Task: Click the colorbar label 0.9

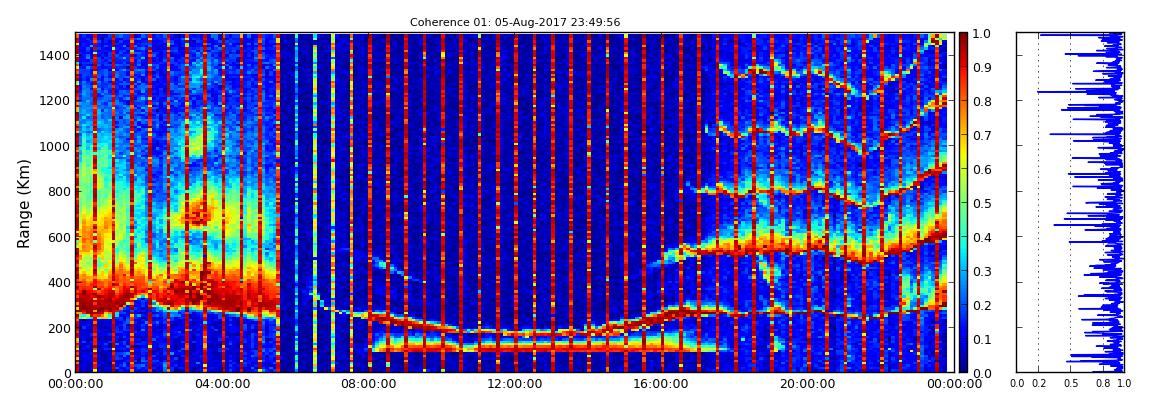Action: pyautogui.click(x=984, y=67)
